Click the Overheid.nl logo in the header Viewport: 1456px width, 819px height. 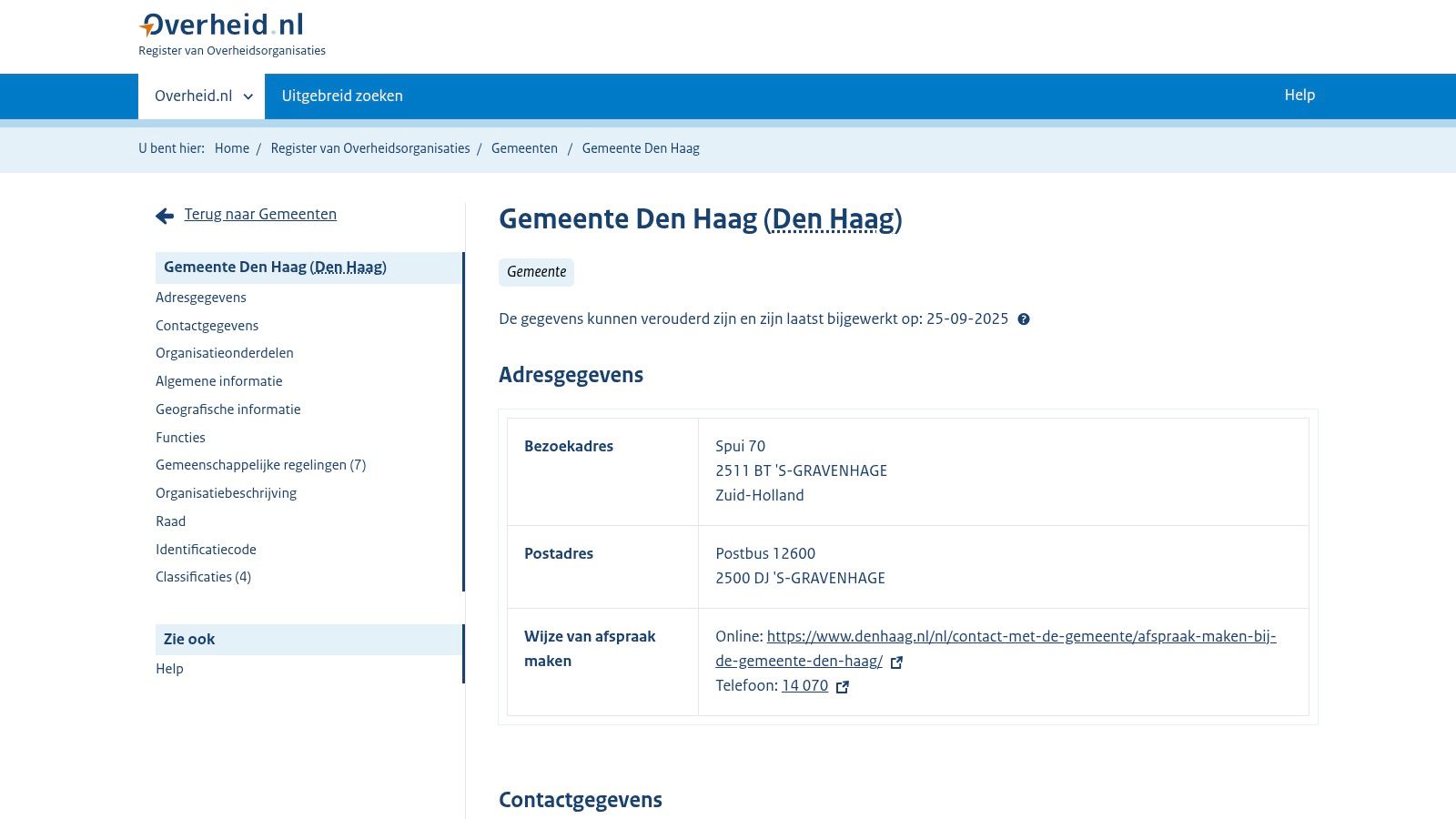point(221,25)
